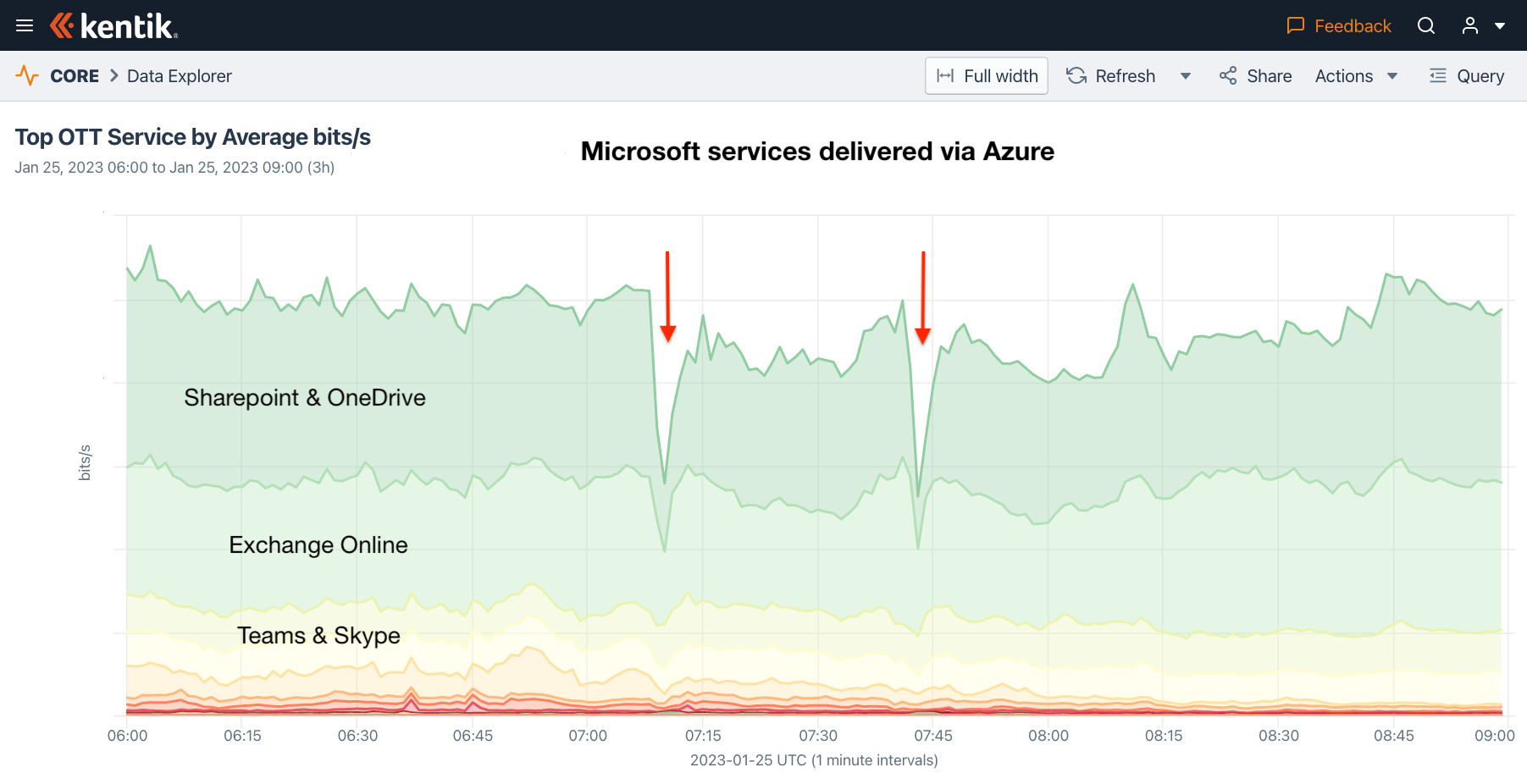Screen dimensions: 1527x784
Task: Open the Query panel
Action: tap(1468, 76)
